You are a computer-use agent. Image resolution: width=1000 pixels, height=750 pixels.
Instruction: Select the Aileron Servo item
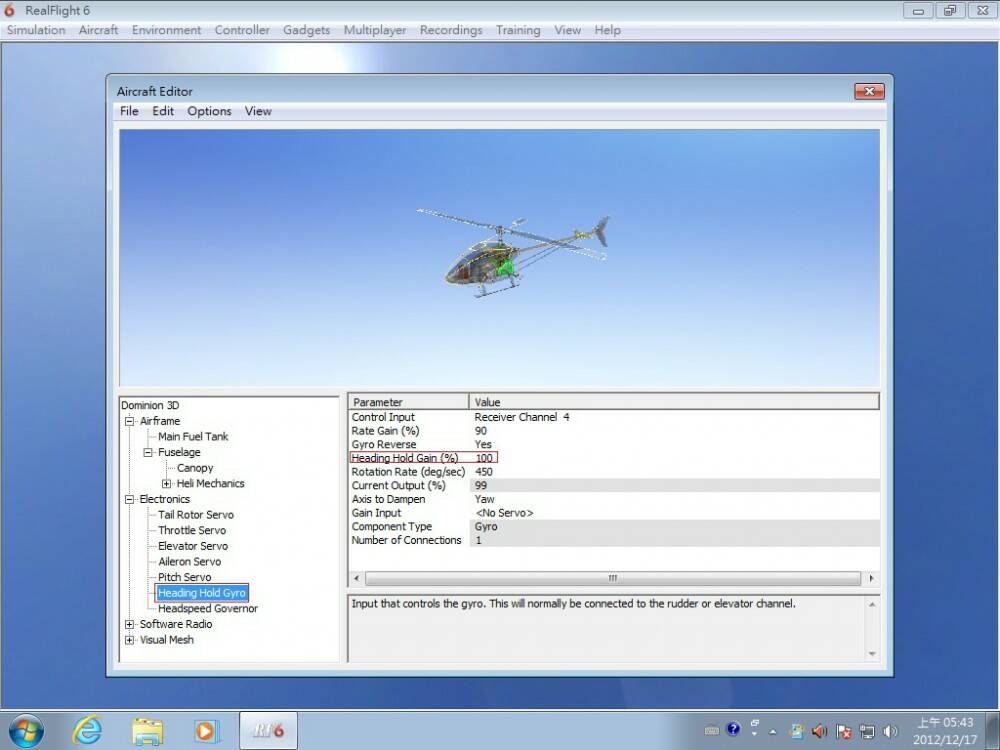pyautogui.click(x=189, y=561)
